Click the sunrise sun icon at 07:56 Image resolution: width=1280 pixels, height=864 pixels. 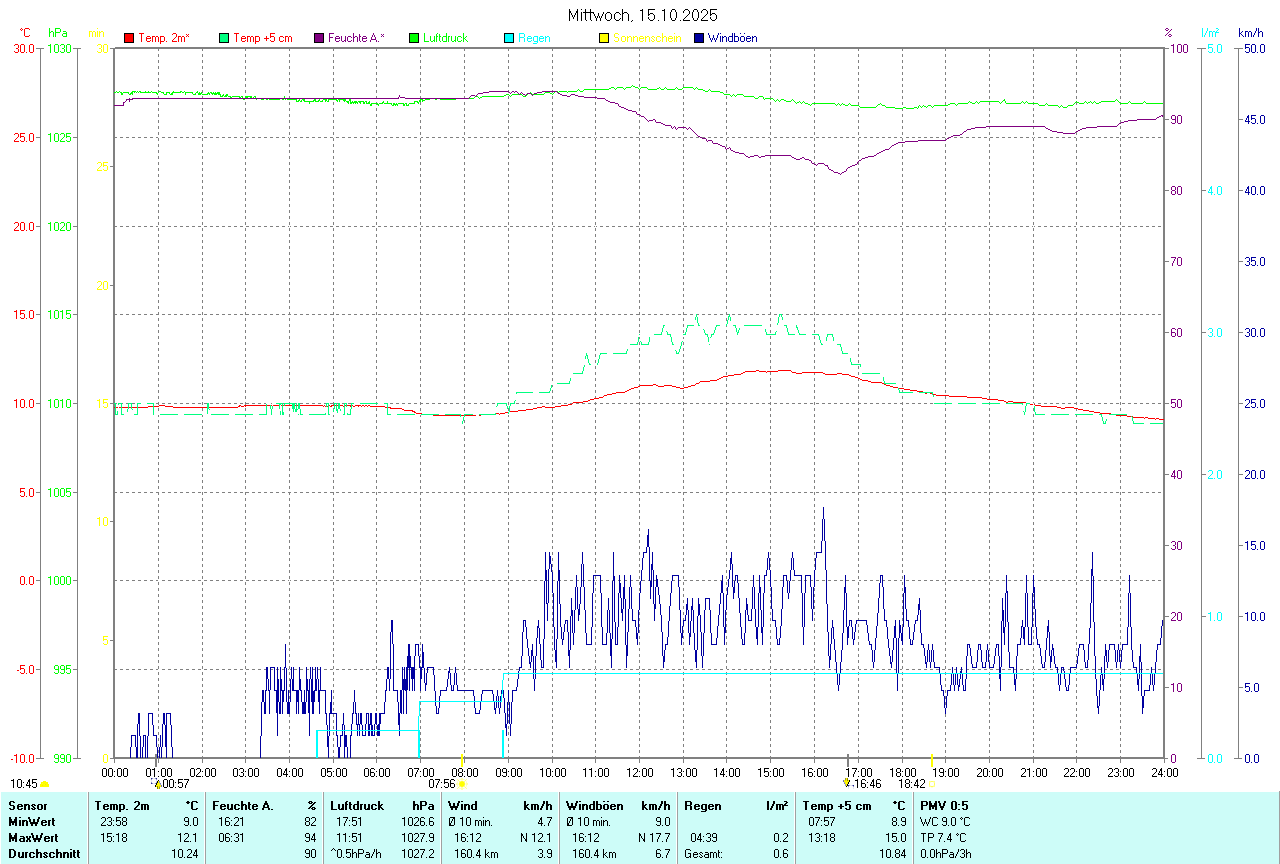pyautogui.click(x=462, y=784)
